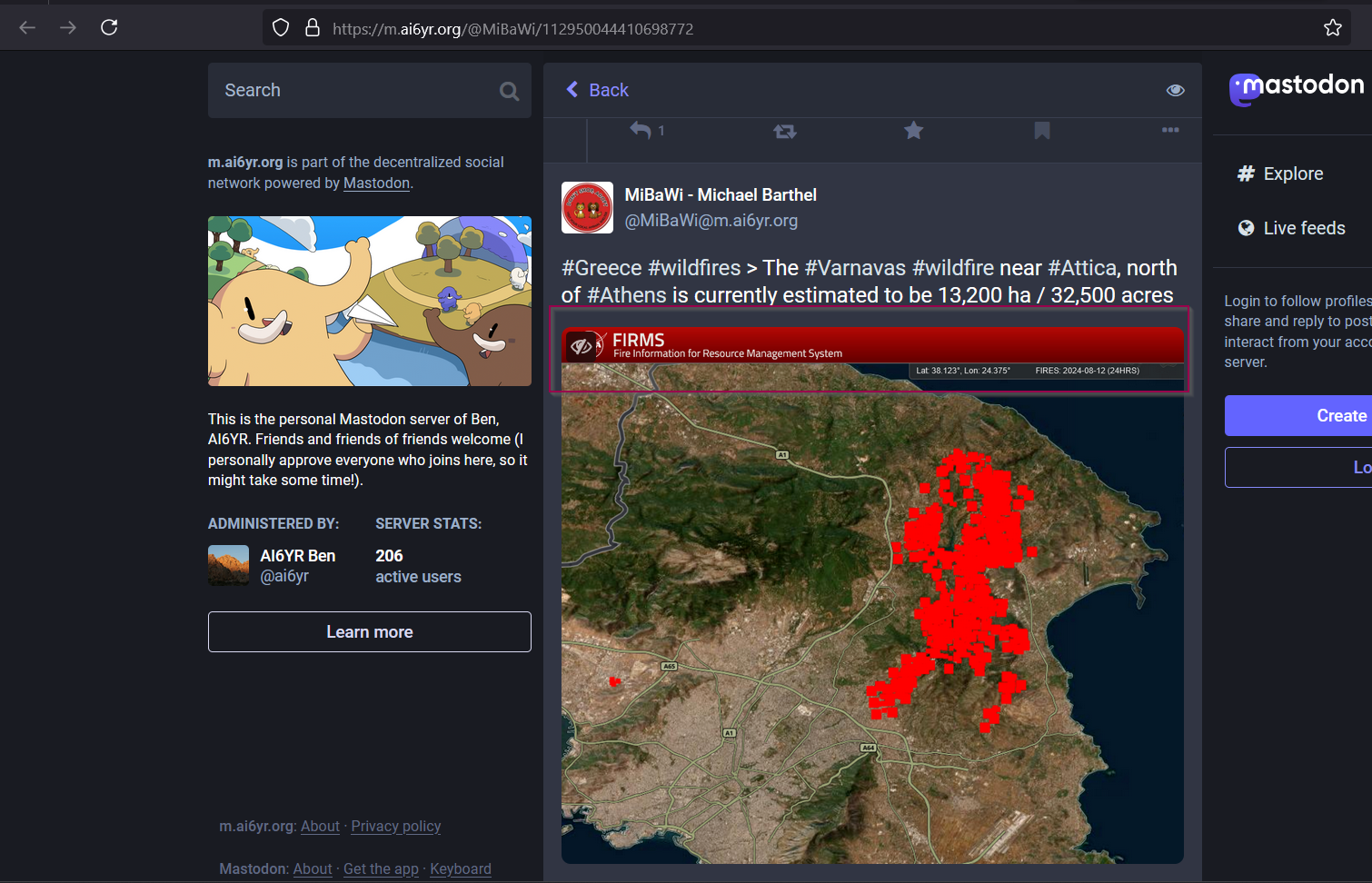Click the @MiBaWi@m.ai6yr.org handle
The width and height of the screenshot is (1372, 883).
[x=711, y=221]
